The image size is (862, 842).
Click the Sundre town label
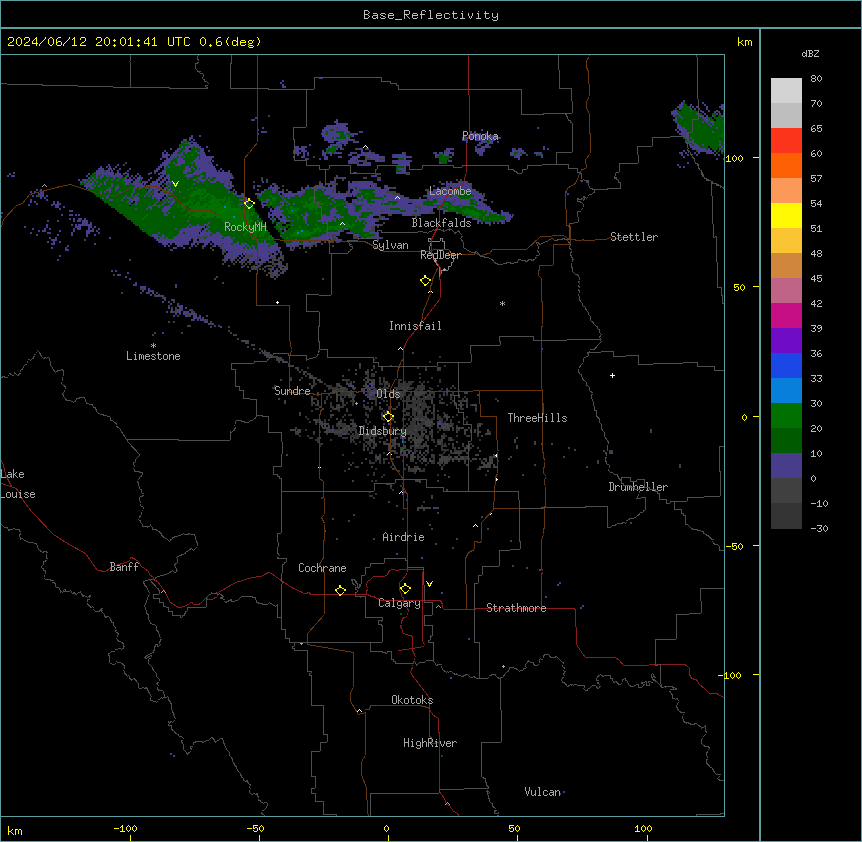click(292, 391)
